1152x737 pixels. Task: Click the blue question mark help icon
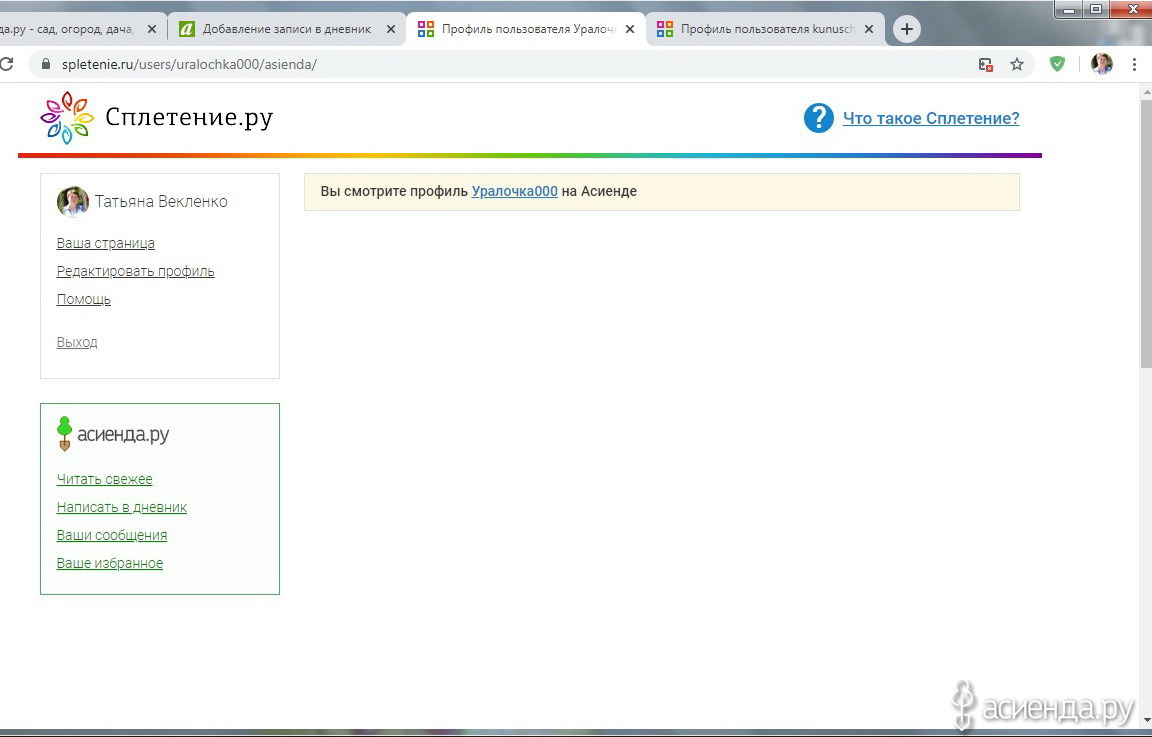click(818, 118)
